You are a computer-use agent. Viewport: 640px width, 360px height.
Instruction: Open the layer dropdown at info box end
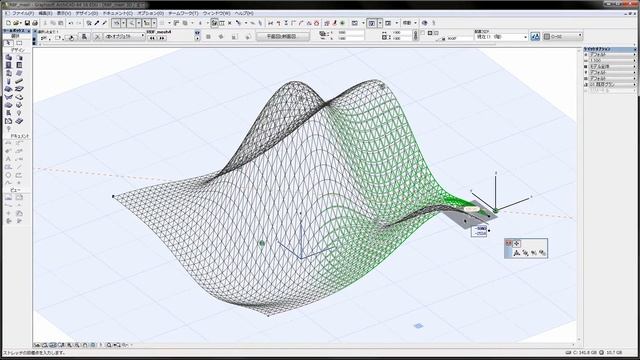[563, 37]
